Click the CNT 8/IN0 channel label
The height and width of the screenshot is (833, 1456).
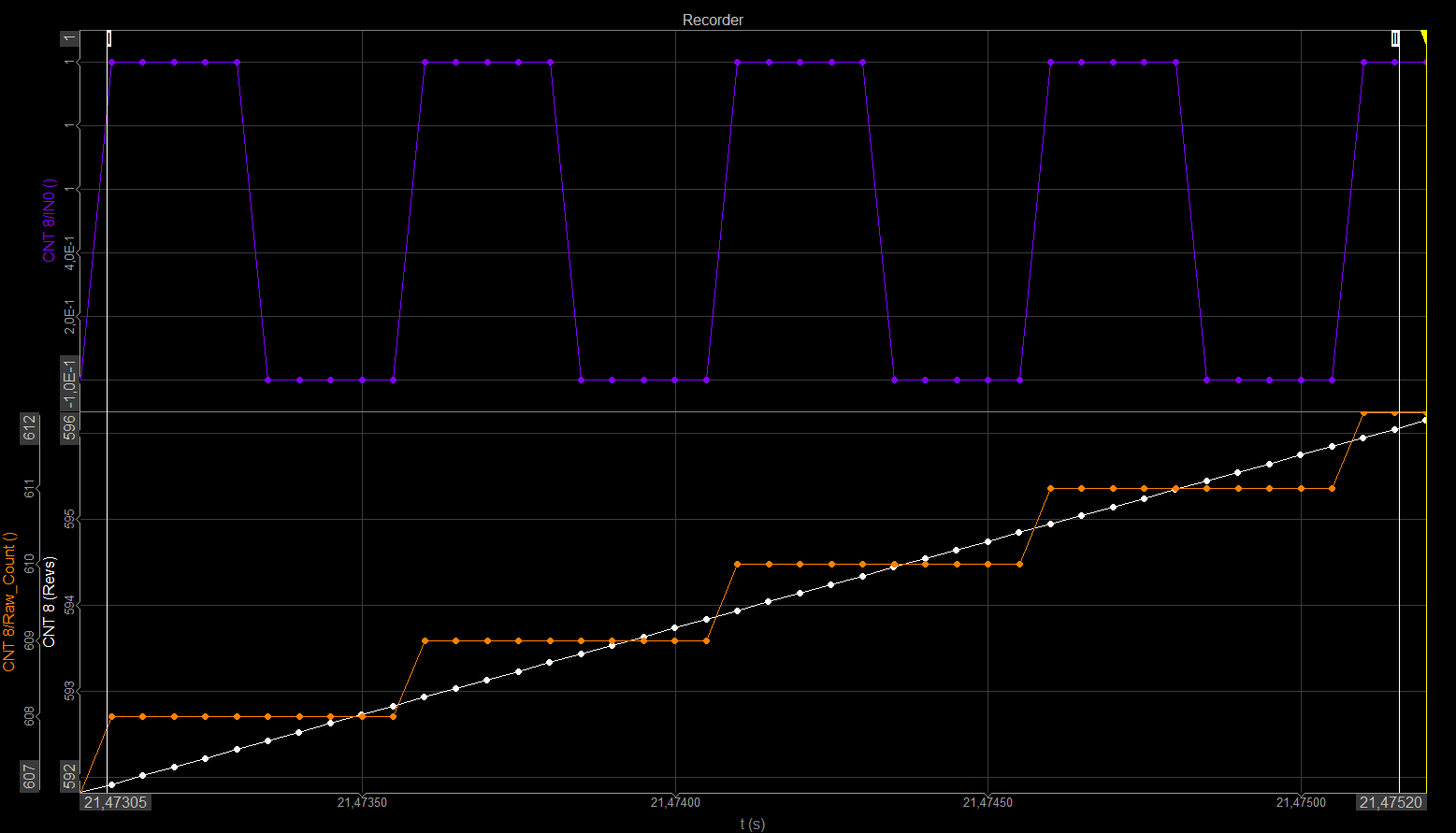pos(50,221)
